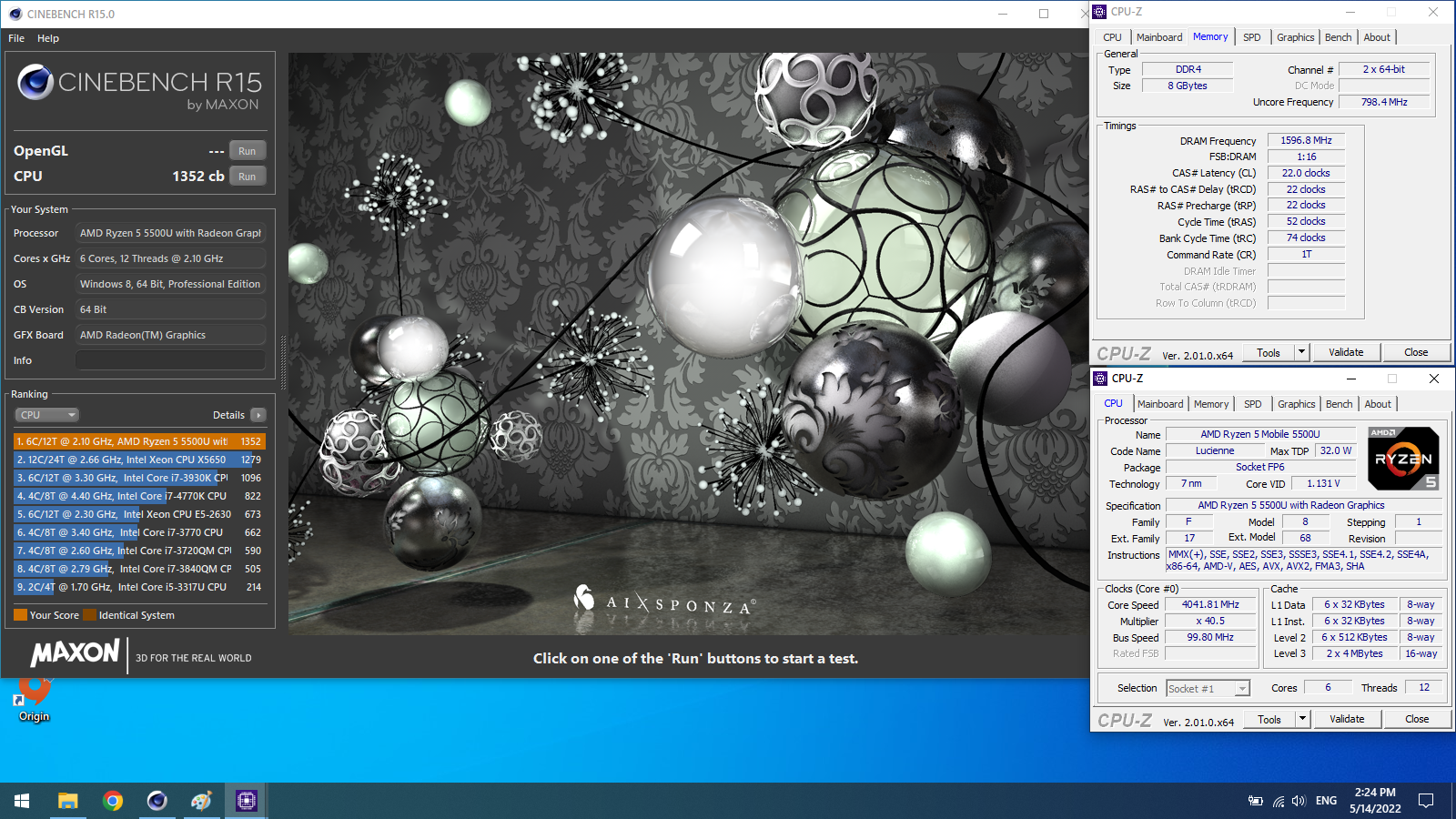Switch to SPD tab in lower CPU-Z window
The height and width of the screenshot is (819, 1456).
click(1253, 404)
